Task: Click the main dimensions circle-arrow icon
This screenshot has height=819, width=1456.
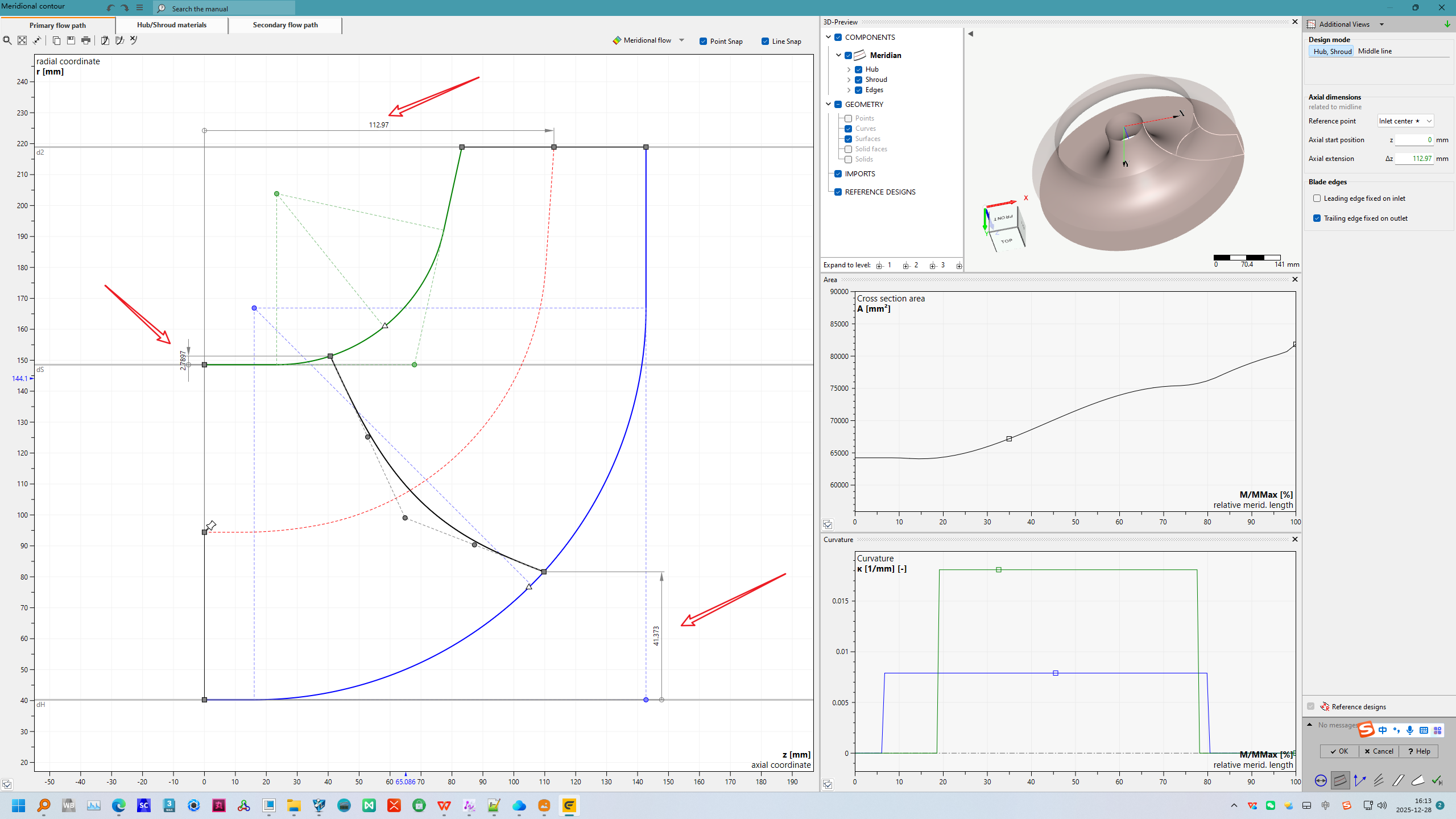Action: [1321, 781]
